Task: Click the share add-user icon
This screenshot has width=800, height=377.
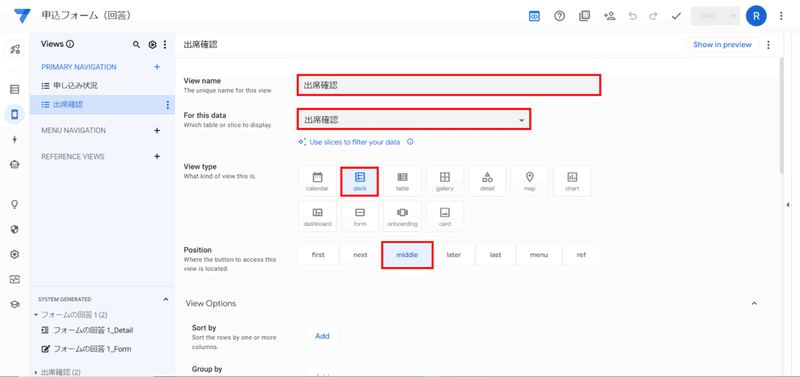Action: 609,16
